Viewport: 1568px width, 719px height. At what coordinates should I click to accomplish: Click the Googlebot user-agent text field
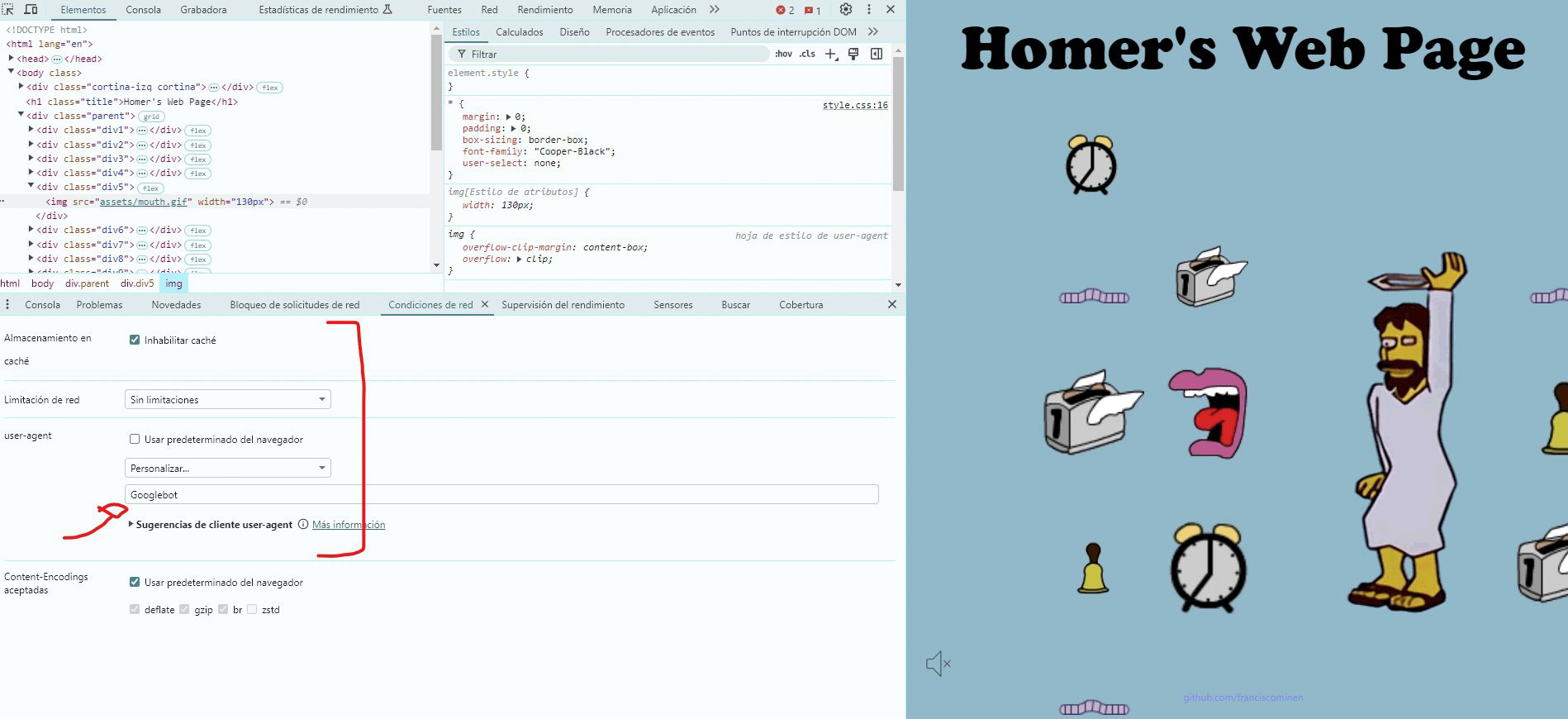pyautogui.click(x=501, y=494)
